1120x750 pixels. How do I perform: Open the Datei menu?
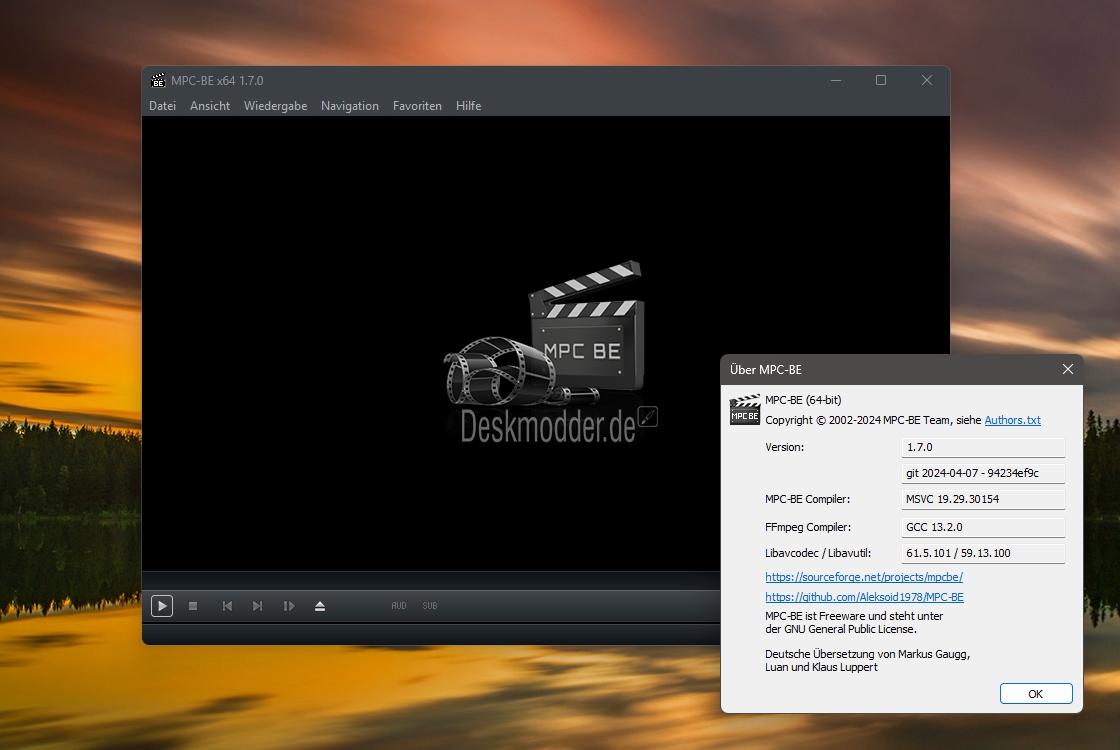coord(162,106)
